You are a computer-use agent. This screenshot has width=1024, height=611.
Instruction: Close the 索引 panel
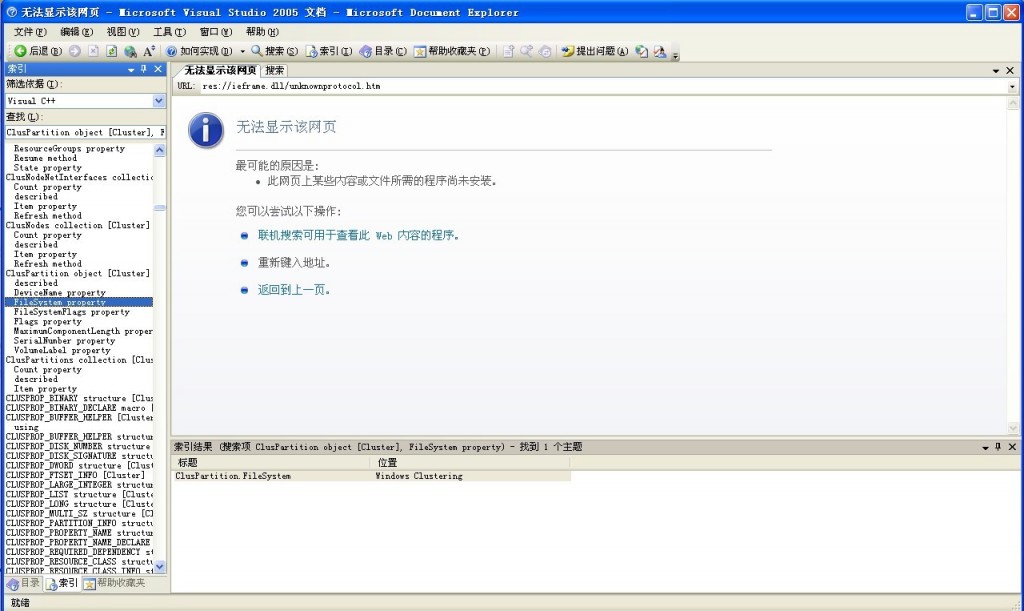[158, 69]
